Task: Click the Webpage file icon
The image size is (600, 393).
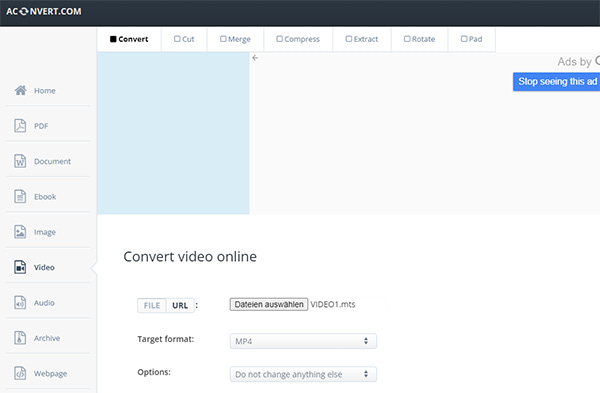Action: pos(20,373)
